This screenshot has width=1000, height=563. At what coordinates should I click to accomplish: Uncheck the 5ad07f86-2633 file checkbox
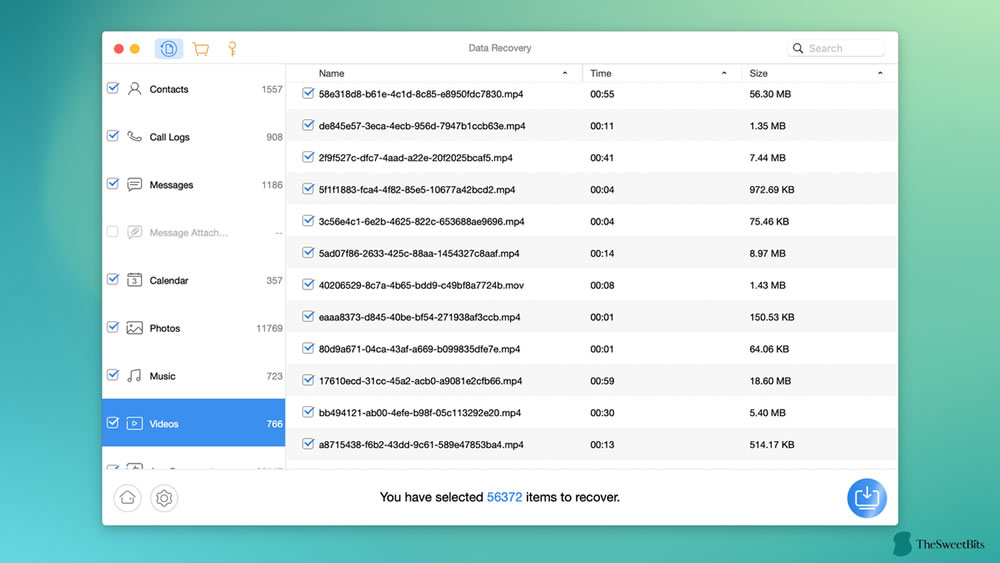click(308, 252)
